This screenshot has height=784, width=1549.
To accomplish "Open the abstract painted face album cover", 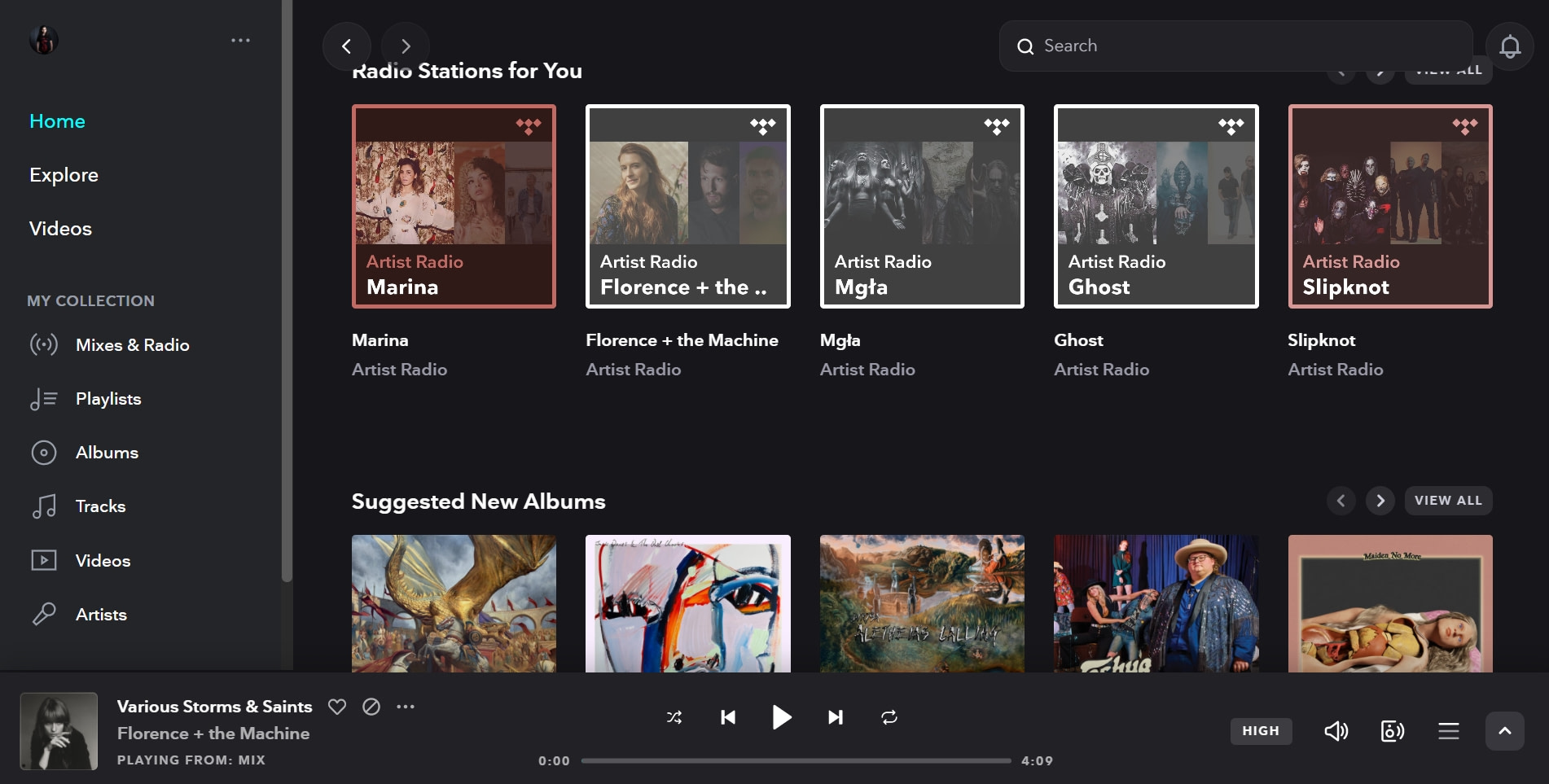I will point(688,603).
